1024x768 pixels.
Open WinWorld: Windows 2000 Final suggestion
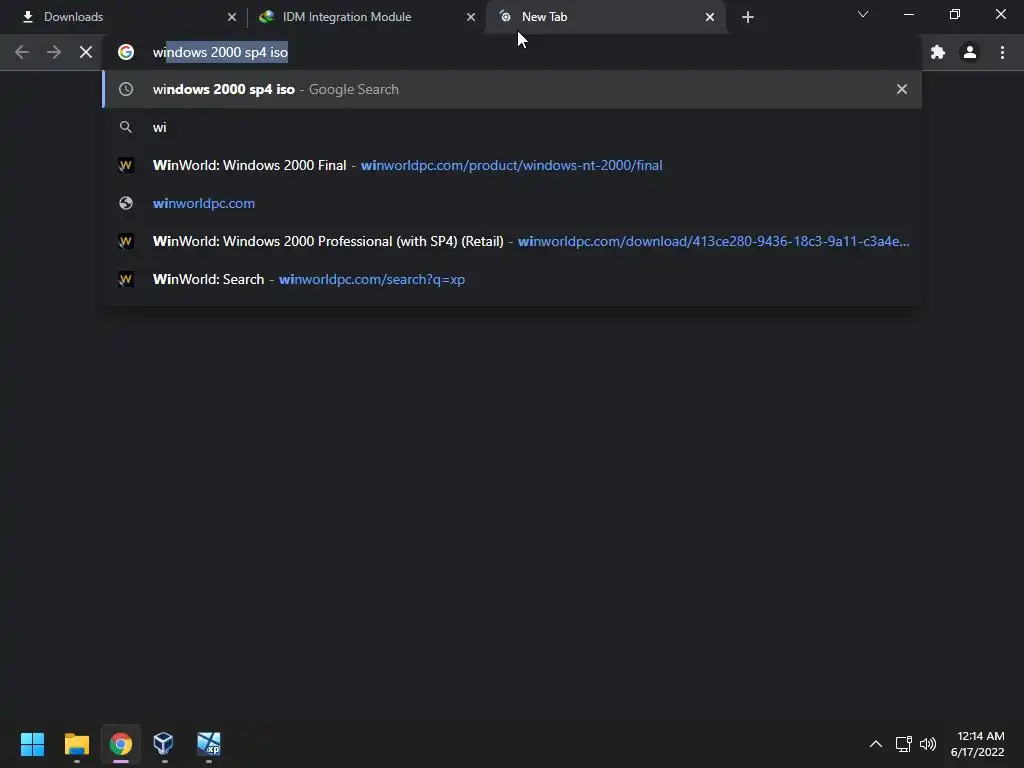coord(512,165)
